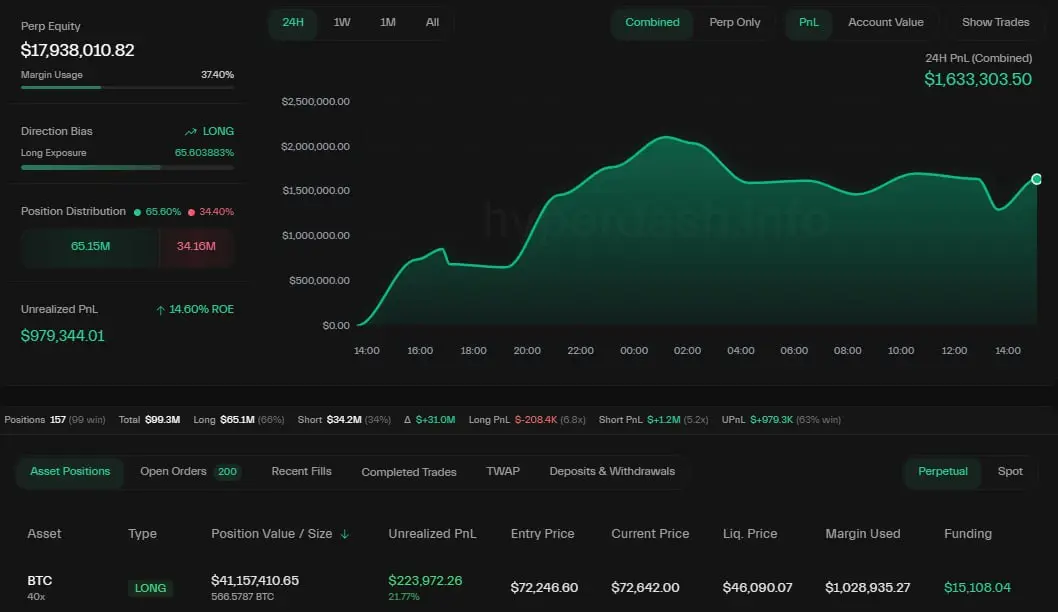Click the Positions 157 summary stat

(x=55, y=420)
